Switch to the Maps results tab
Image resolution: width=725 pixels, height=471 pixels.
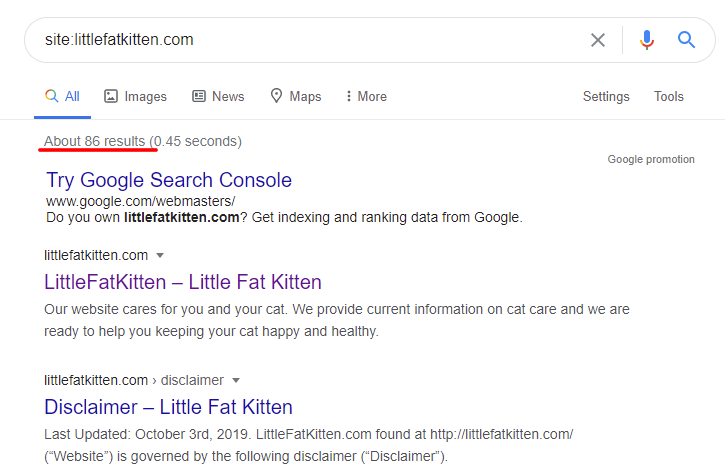coord(305,97)
